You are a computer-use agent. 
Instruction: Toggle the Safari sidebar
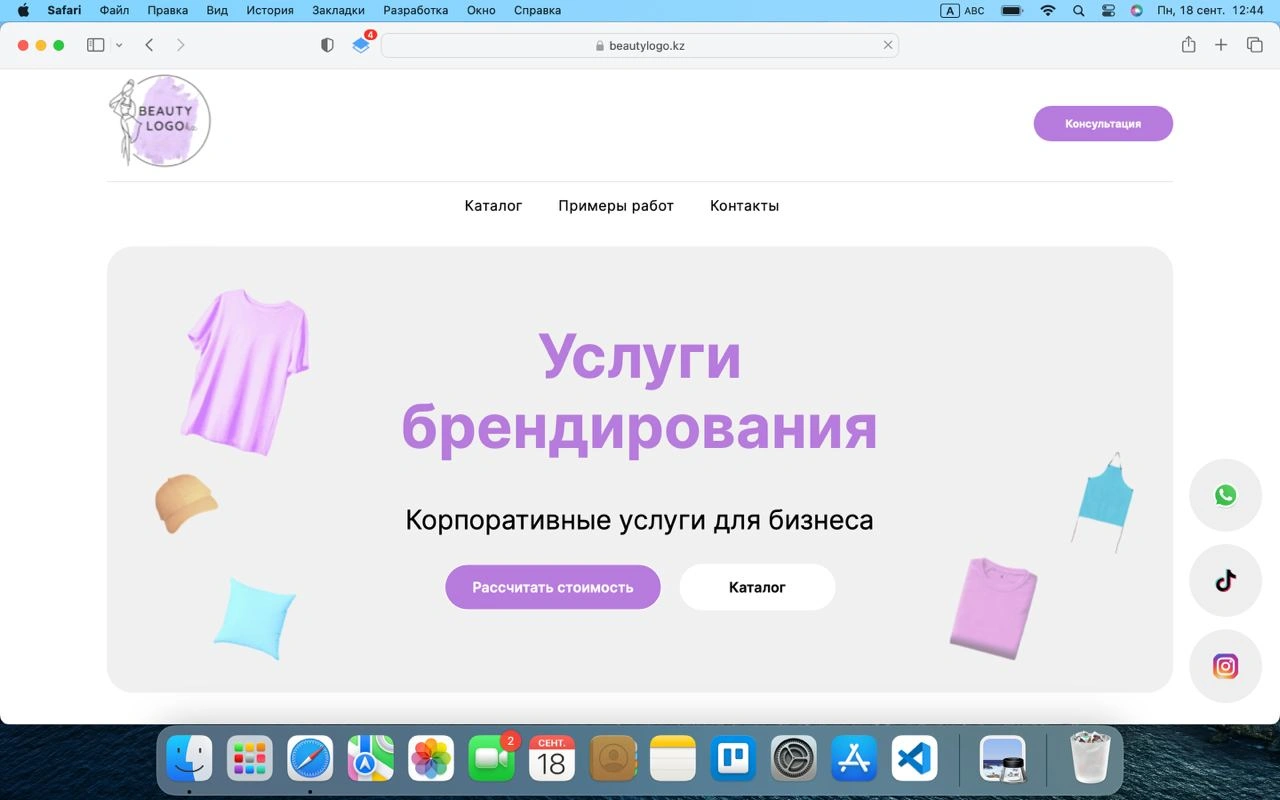pyautogui.click(x=96, y=45)
